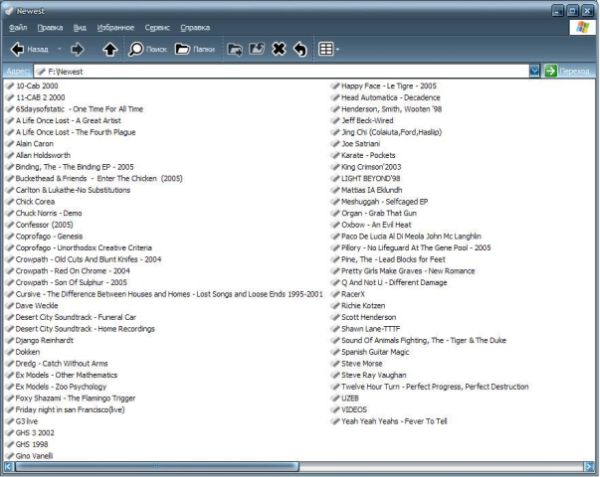Open the Файл menu

tap(18, 28)
